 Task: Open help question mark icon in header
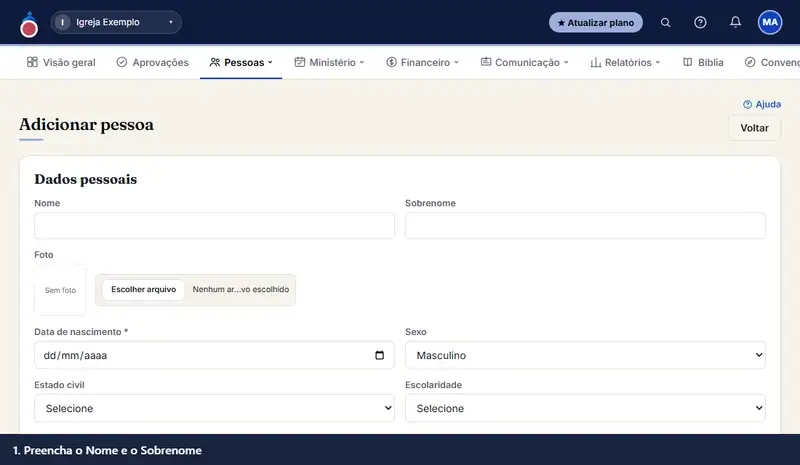pyautogui.click(x=700, y=22)
